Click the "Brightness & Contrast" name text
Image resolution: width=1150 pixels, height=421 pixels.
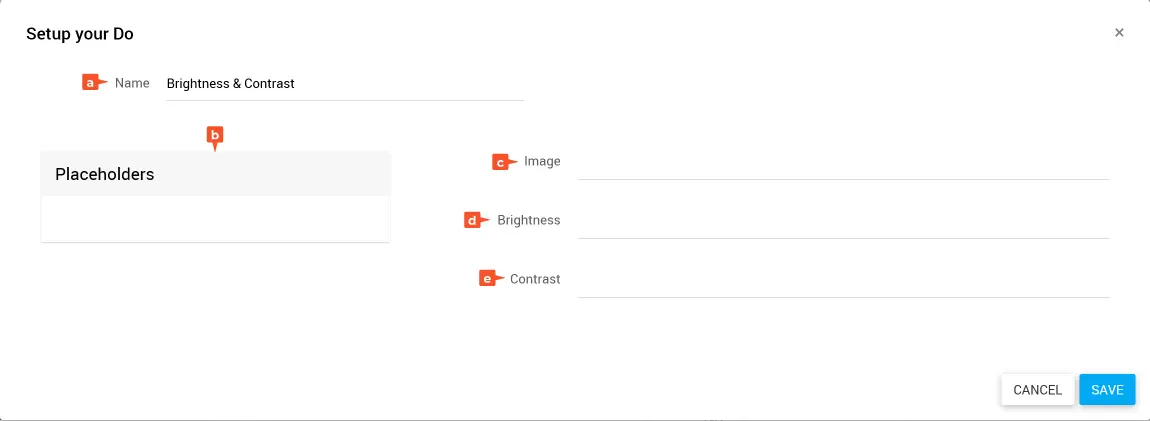pos(231,84)
